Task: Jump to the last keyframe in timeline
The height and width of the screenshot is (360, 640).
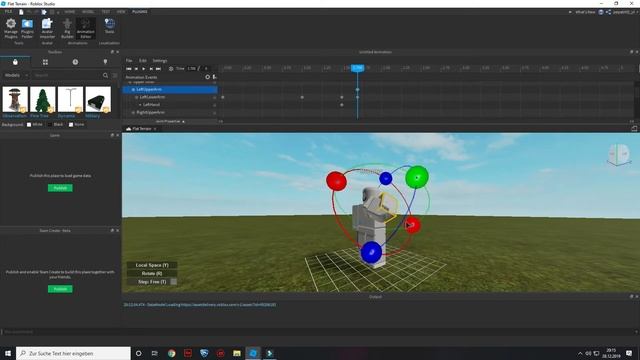Action: (x=158, y=69)
